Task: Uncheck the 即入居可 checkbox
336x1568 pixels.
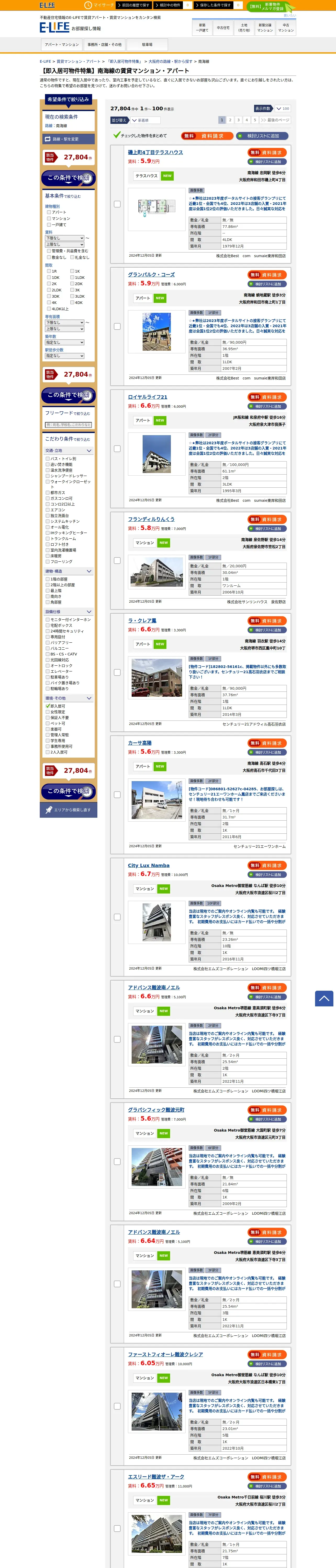Action: (x=48, y=706)
